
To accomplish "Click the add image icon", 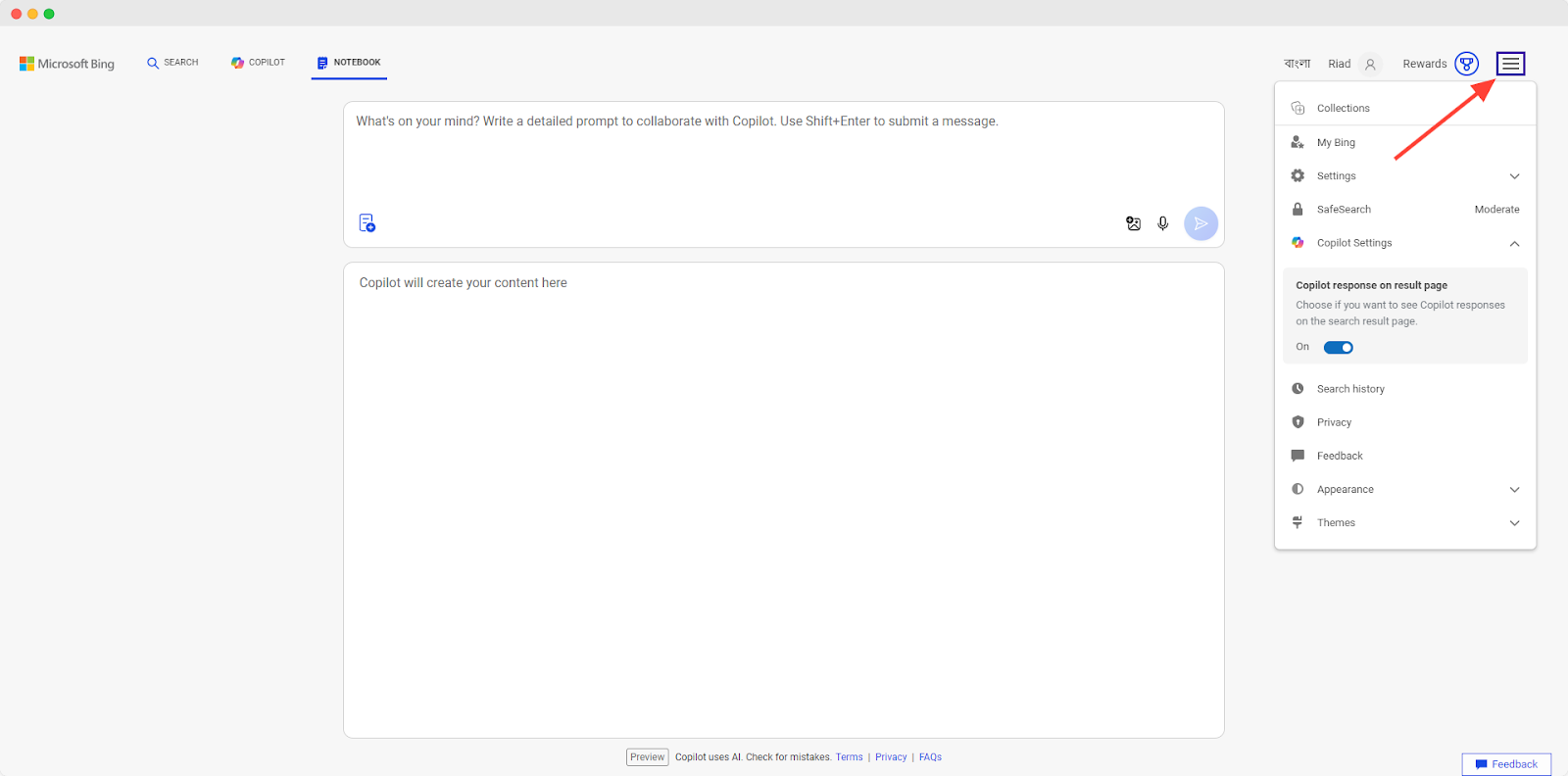I will point(1133,223).
